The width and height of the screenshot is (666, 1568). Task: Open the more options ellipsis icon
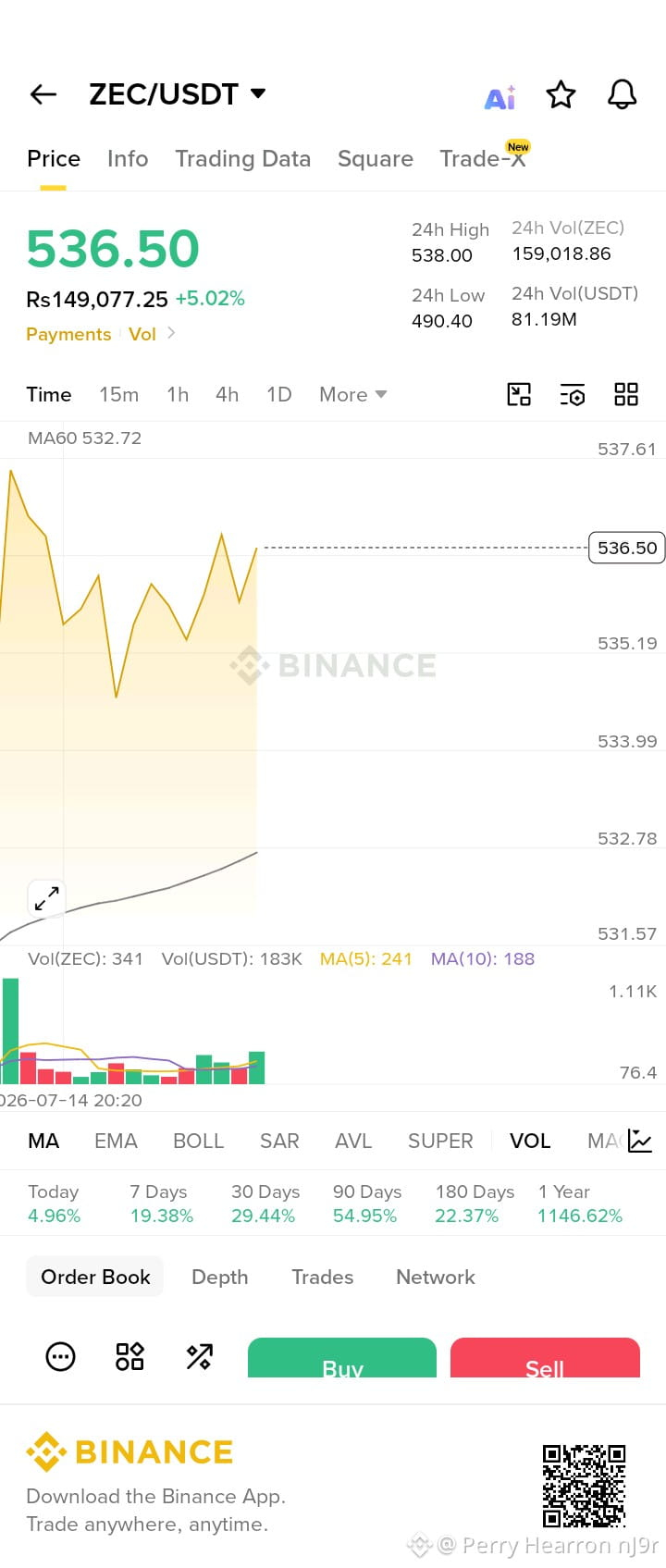(61, 1357)
